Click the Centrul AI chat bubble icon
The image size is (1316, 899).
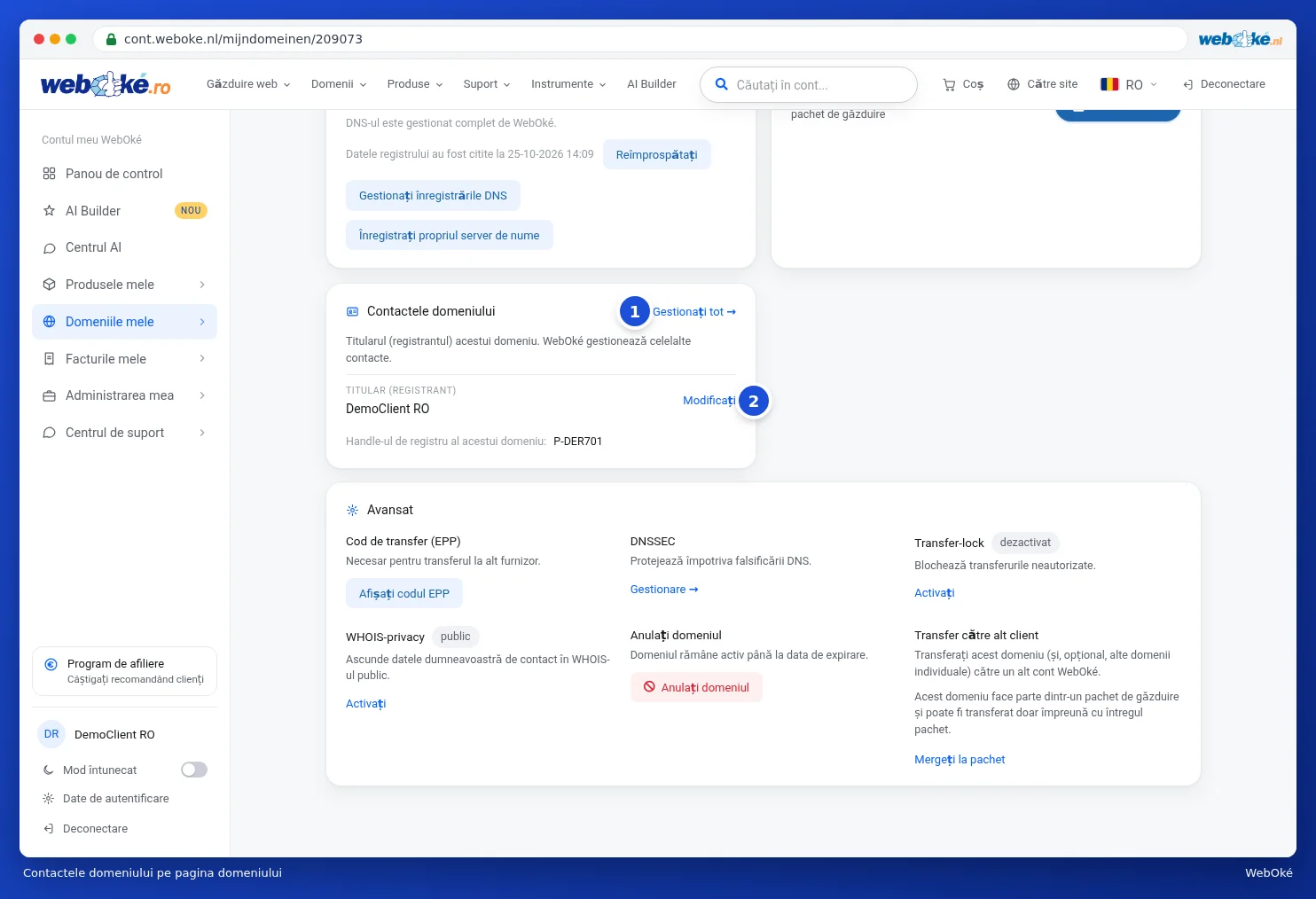pyautogui.click(x=49, y=248)
